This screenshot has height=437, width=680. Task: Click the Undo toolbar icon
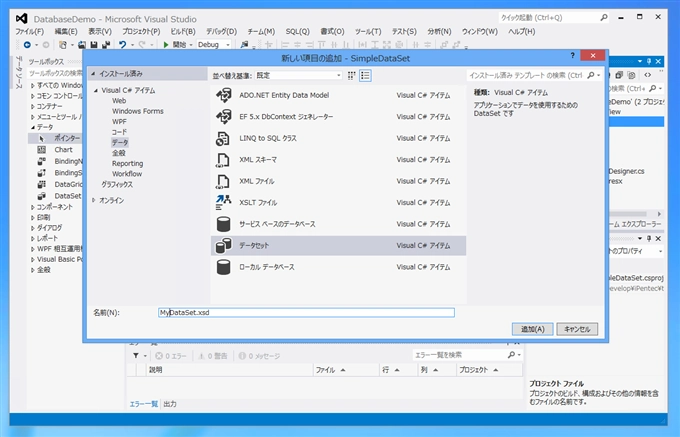tap(122, 44)
